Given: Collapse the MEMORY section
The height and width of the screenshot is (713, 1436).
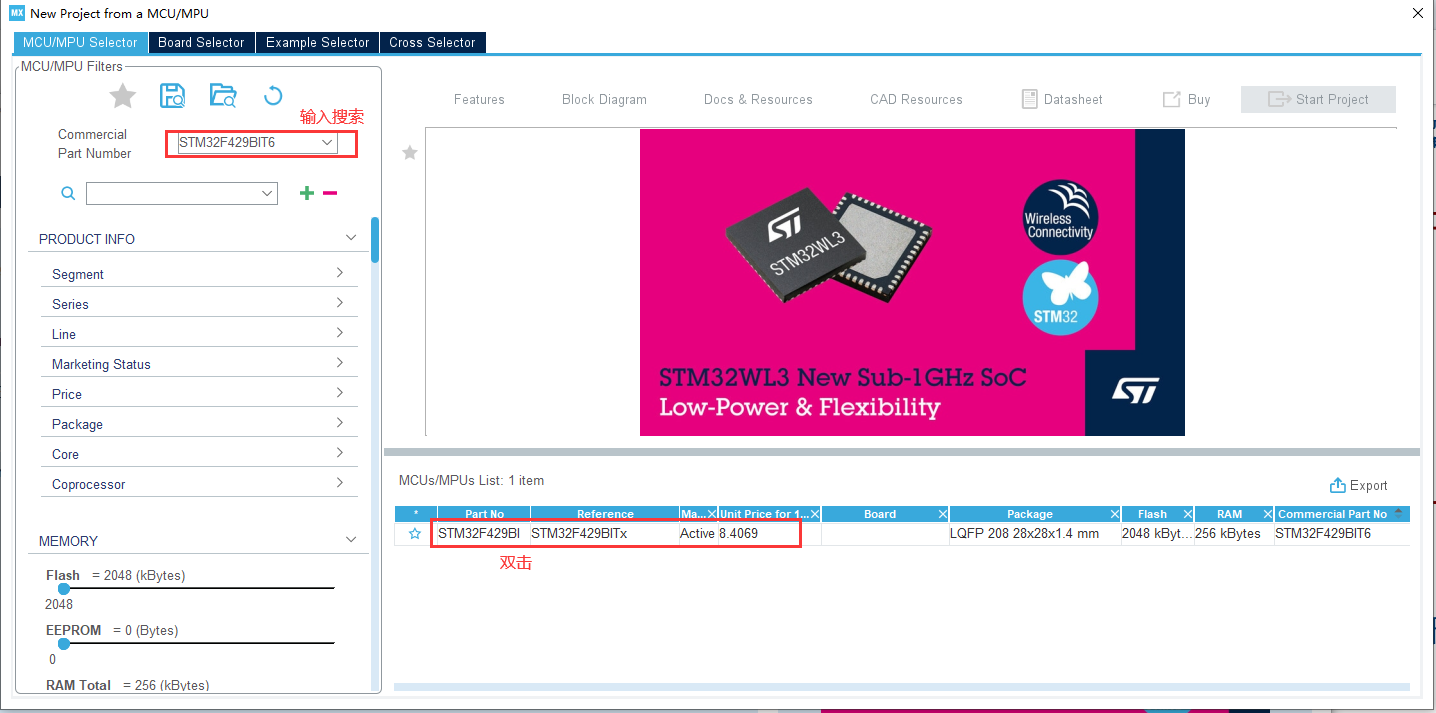Looking at the screenshot, I should [351, 540].
